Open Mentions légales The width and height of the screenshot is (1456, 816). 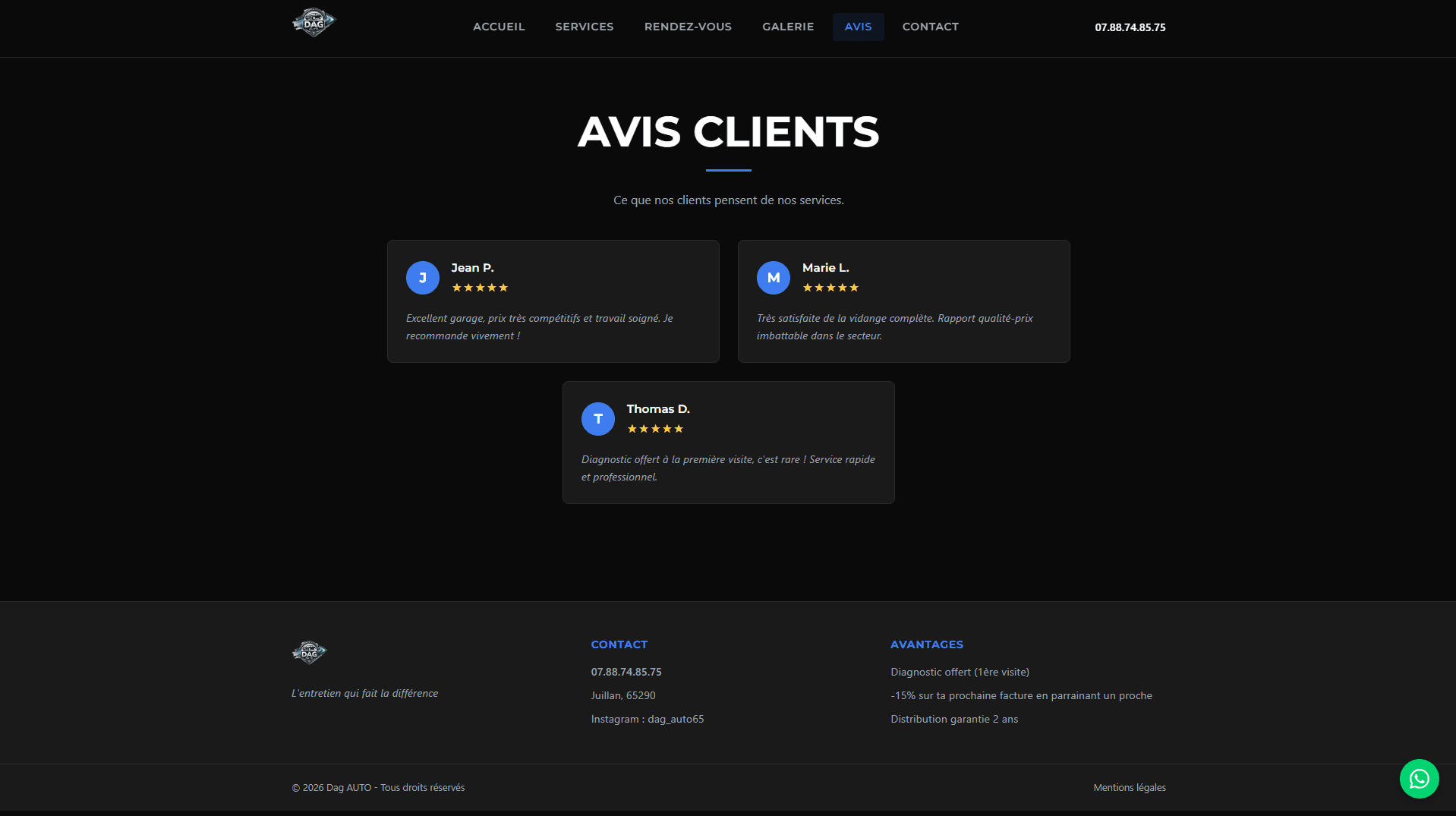(1129, 787)
